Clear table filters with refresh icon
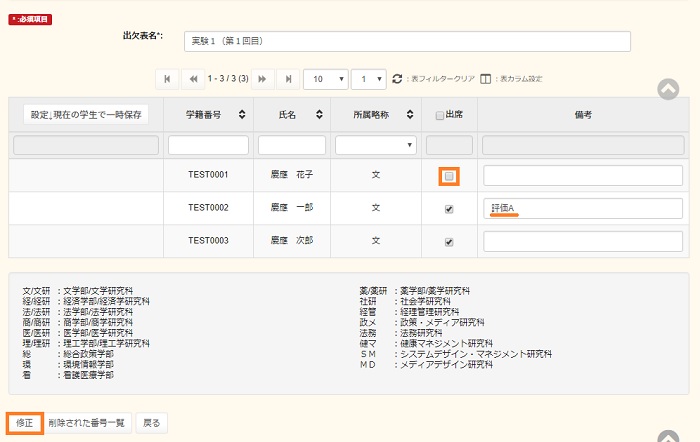This screenshot has width=700, height=442. point(397,78)
